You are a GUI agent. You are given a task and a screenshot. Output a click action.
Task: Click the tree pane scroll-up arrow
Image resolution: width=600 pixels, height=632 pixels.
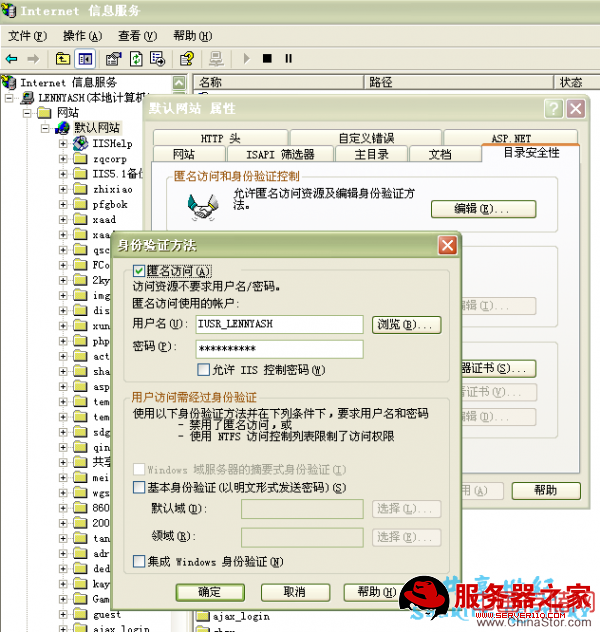(x=179, y=83)
